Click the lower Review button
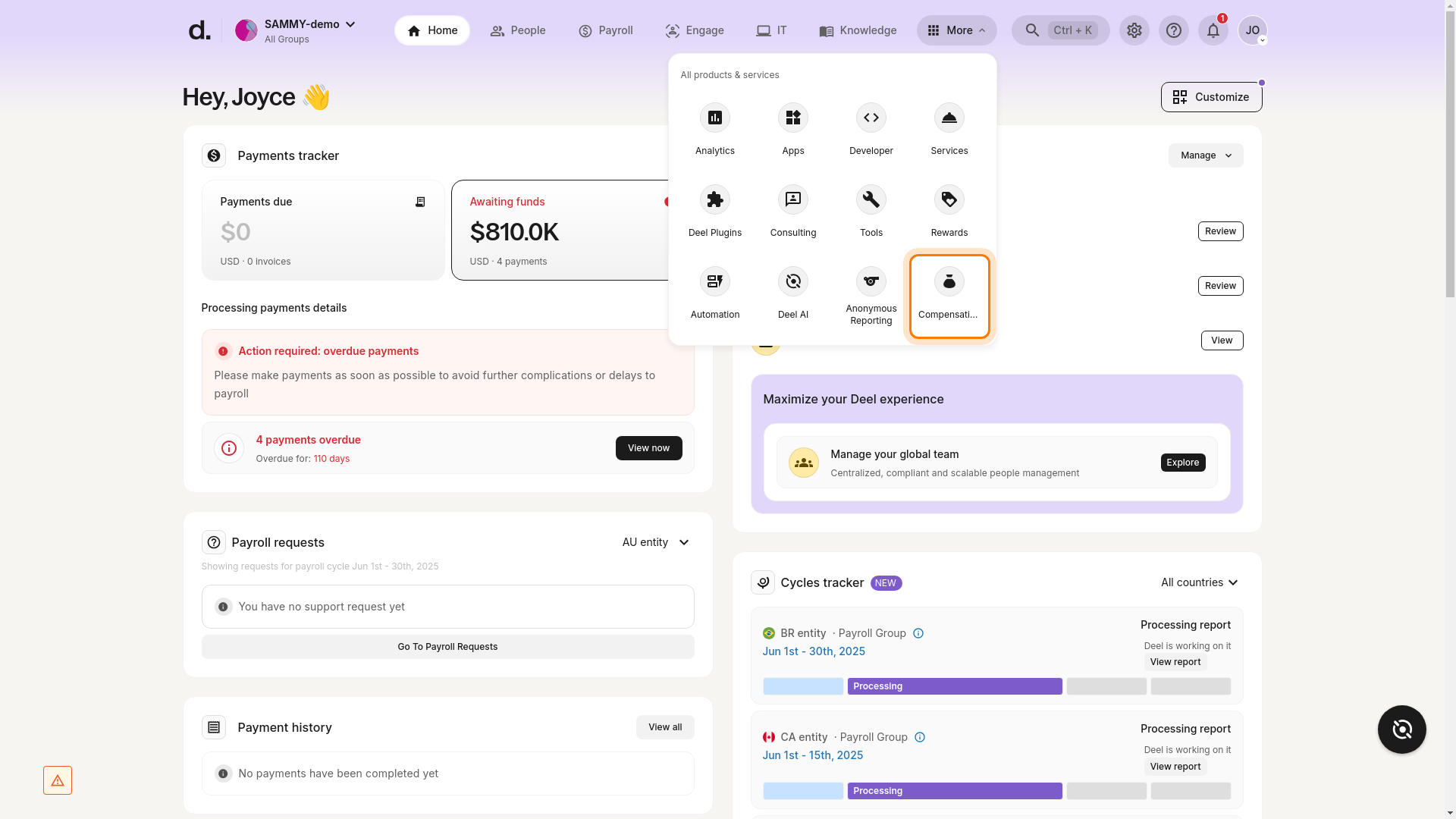 coord(1220,286)
